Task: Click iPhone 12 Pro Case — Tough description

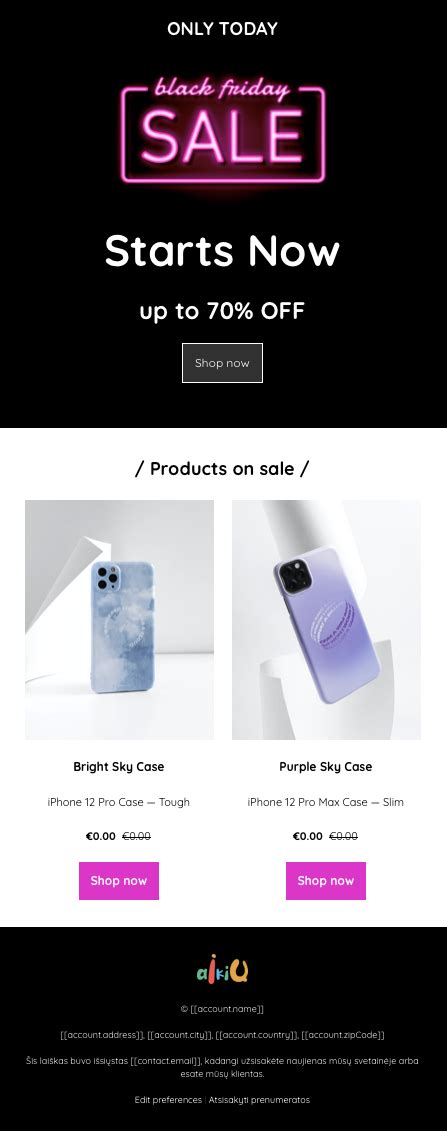Action: click(119, 802)
